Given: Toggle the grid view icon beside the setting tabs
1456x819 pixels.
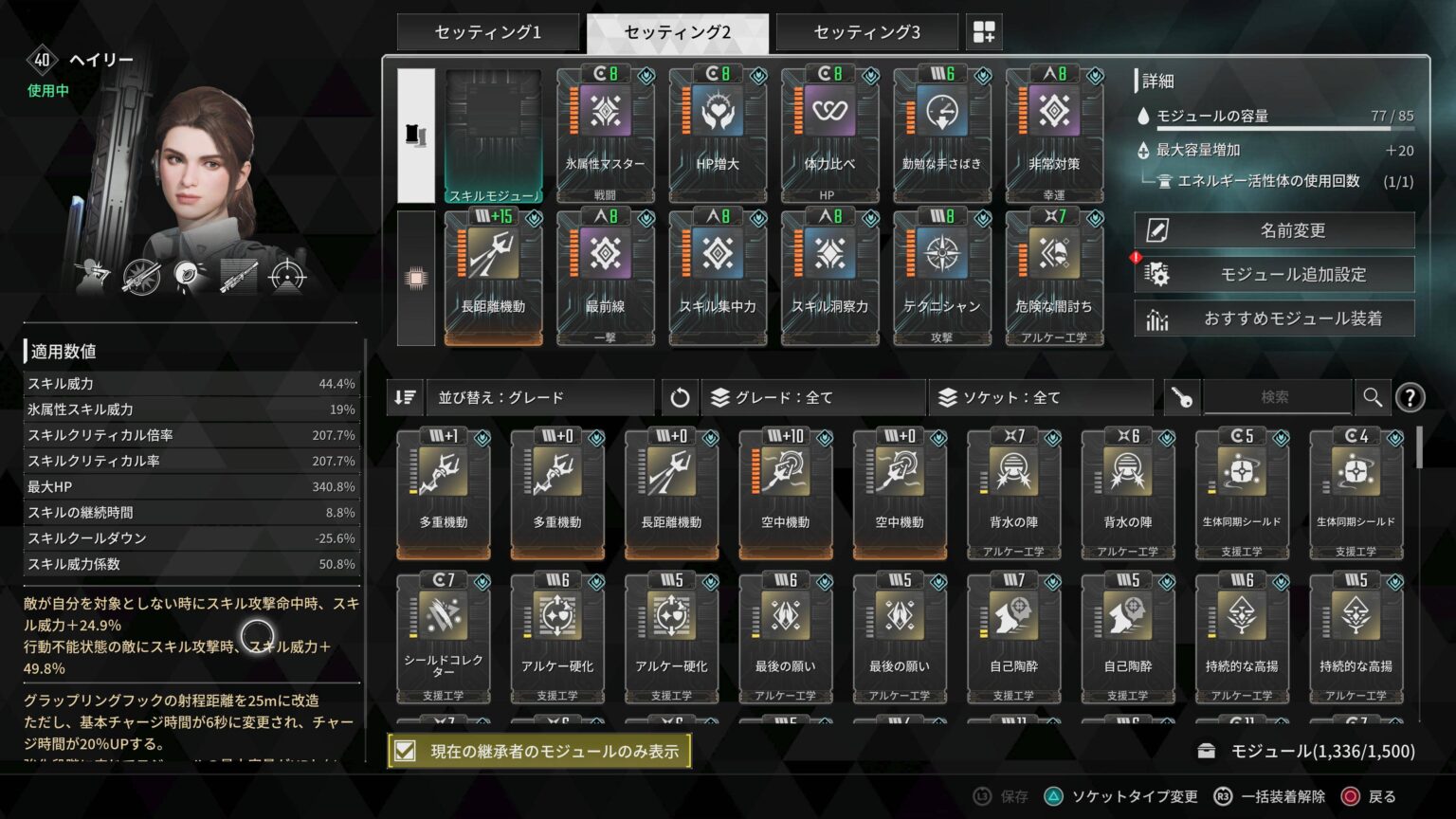Looking at the screenshot, I should [x=983, y=31].
